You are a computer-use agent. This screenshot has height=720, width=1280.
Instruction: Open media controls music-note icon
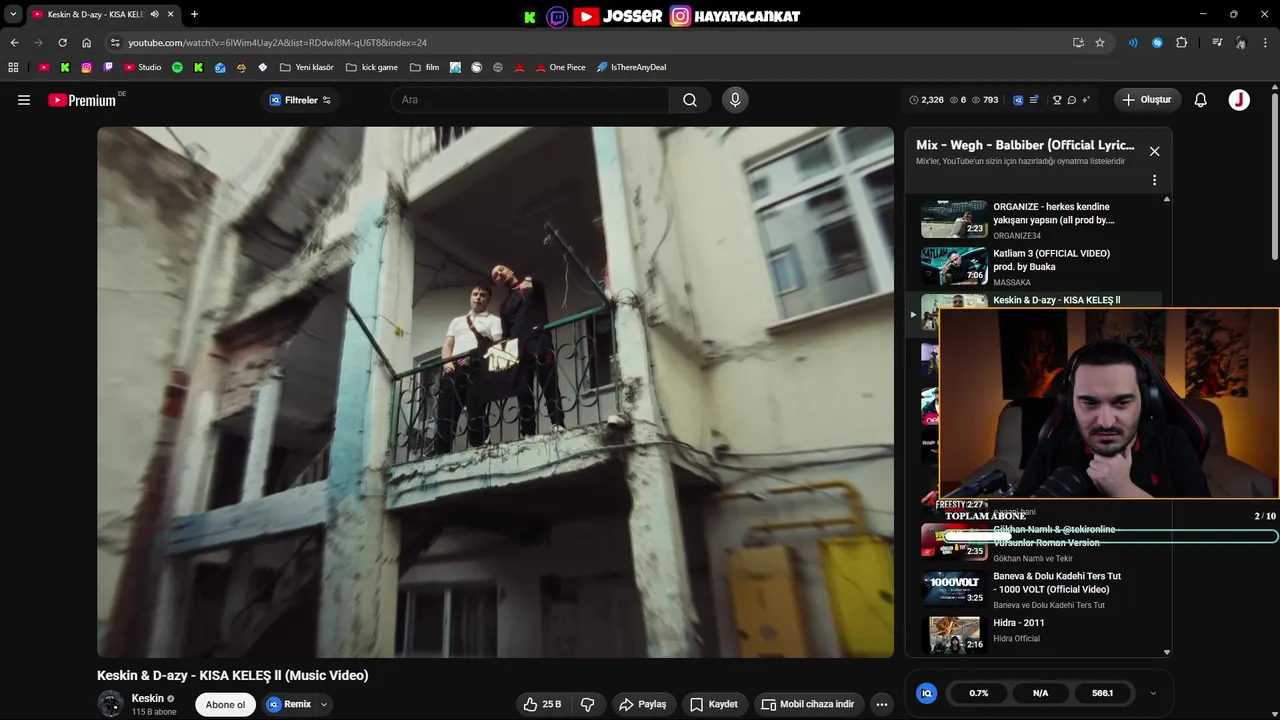click(1217, 43)
